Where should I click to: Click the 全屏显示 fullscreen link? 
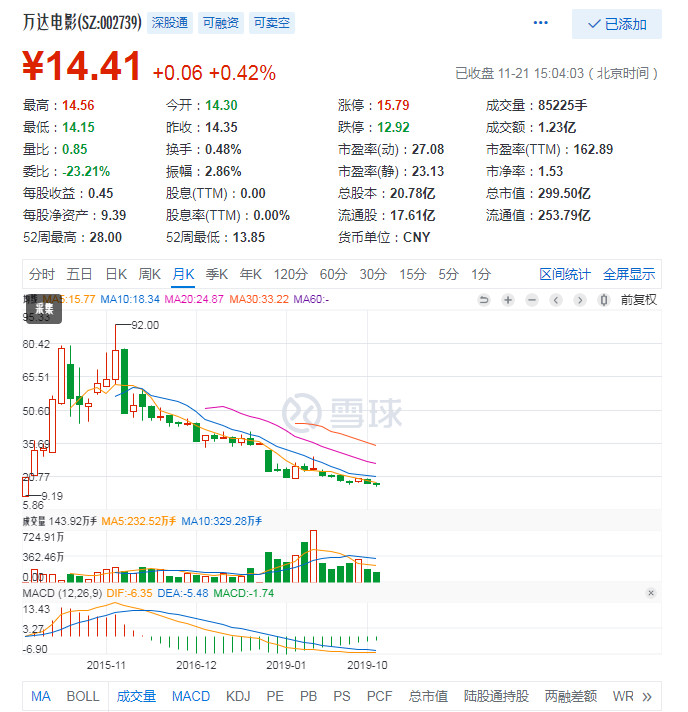pyautogui.click(x=629, y=274)
